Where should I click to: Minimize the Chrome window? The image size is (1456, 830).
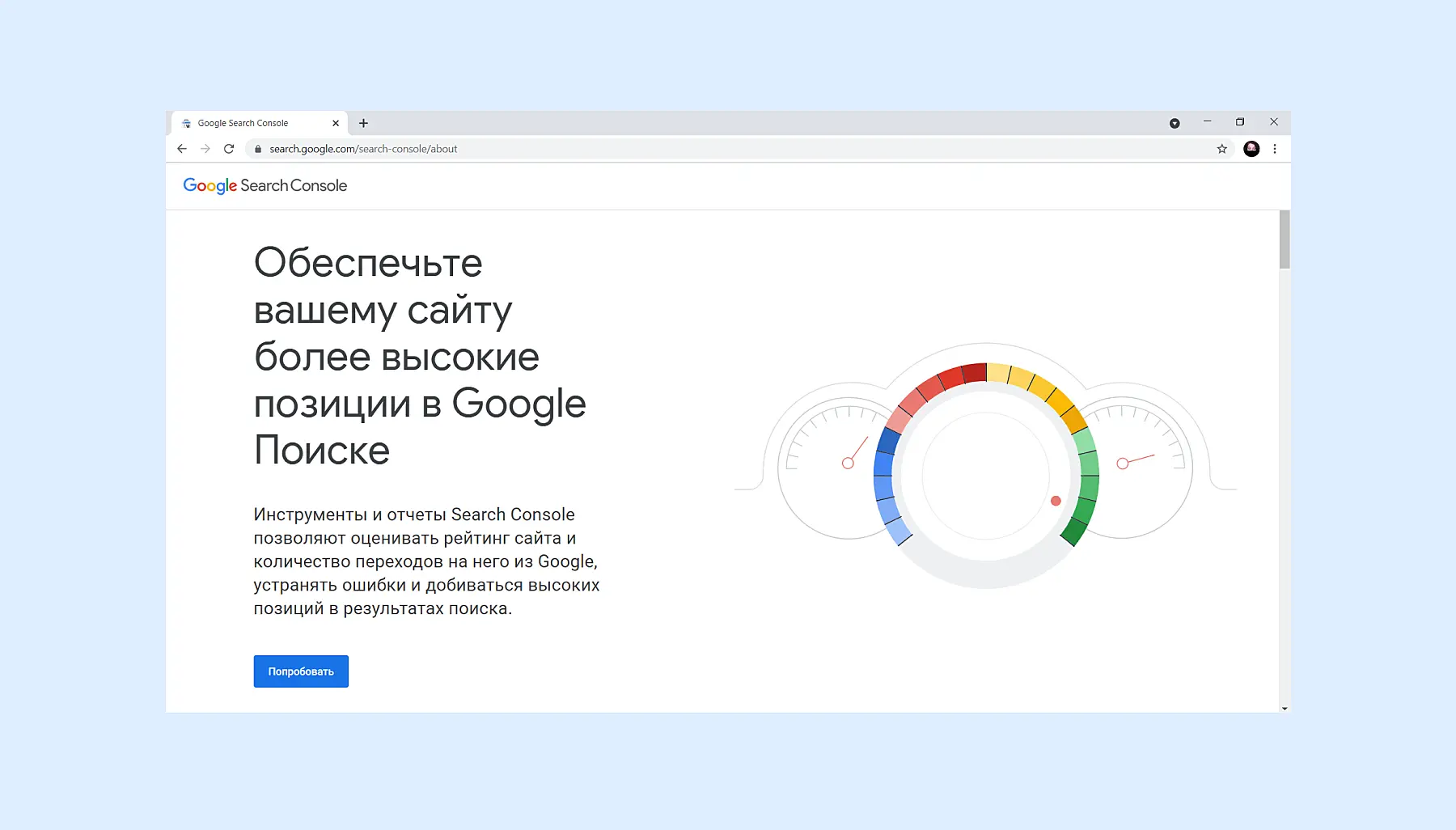[1207, 122]
